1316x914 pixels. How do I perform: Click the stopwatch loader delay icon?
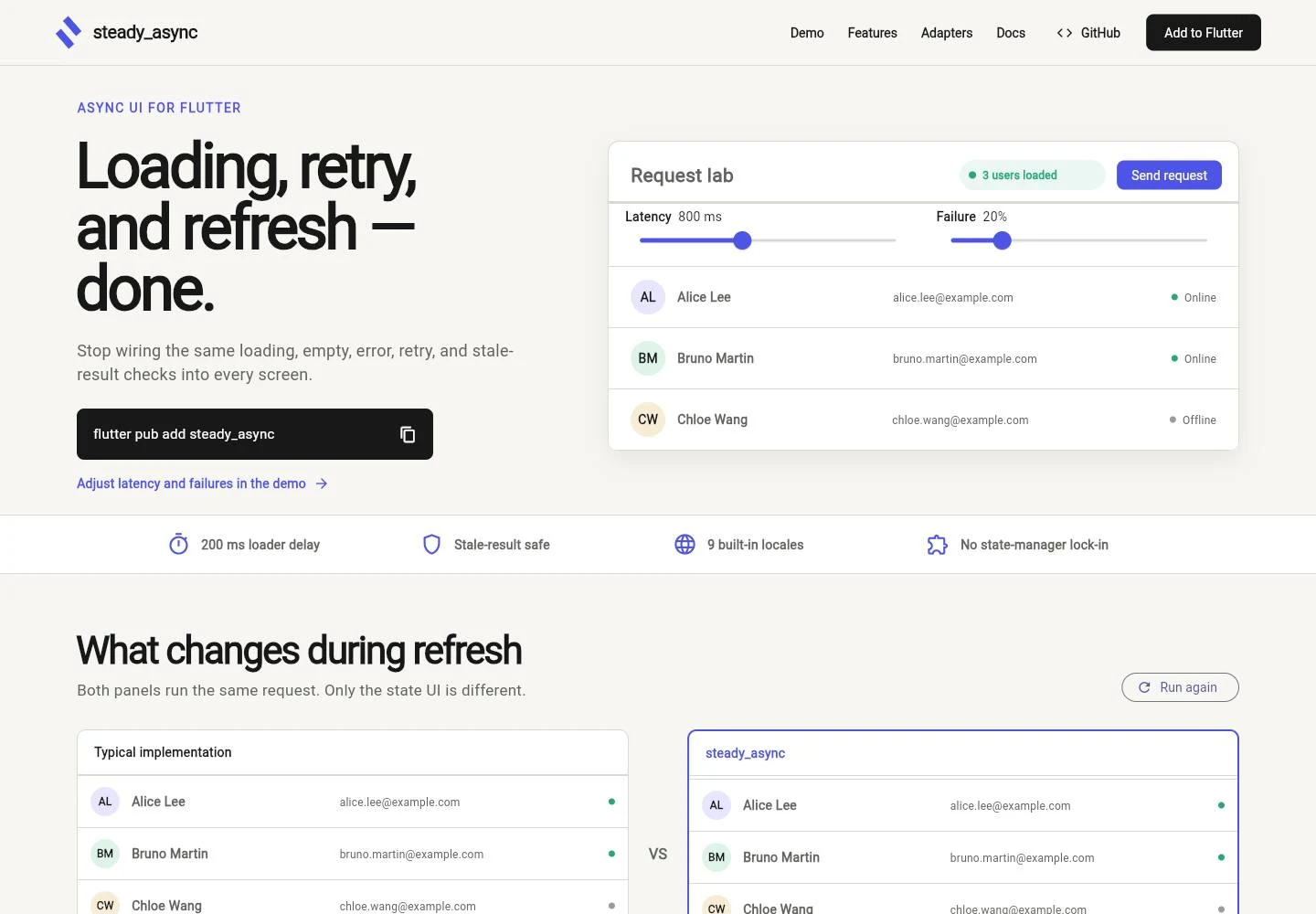(x=179, y=544)
